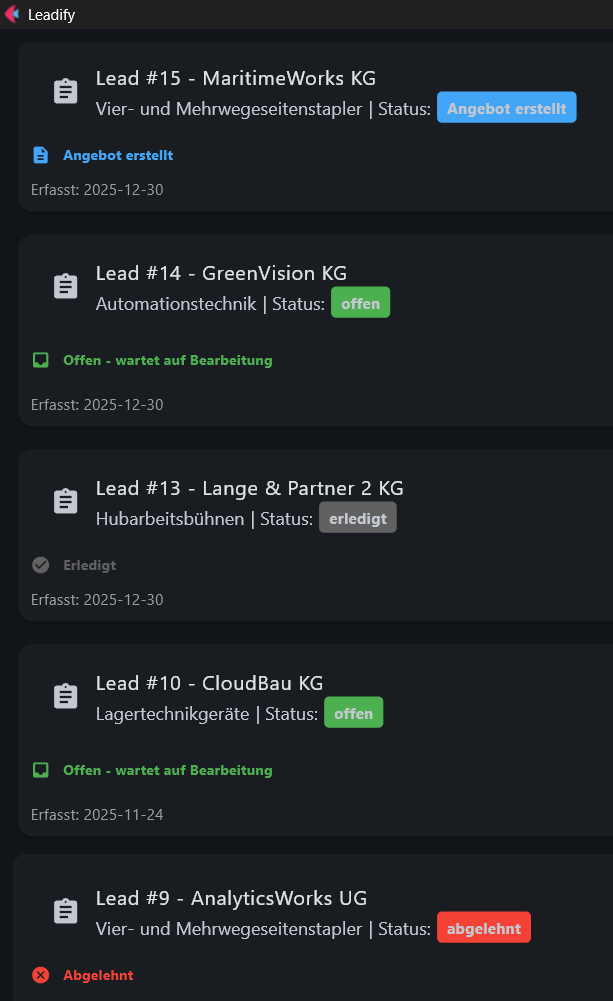Toggle the 'offen' status badge for GreenVision KG
This screenshot has height=1001, width=613.
(360, 302)
